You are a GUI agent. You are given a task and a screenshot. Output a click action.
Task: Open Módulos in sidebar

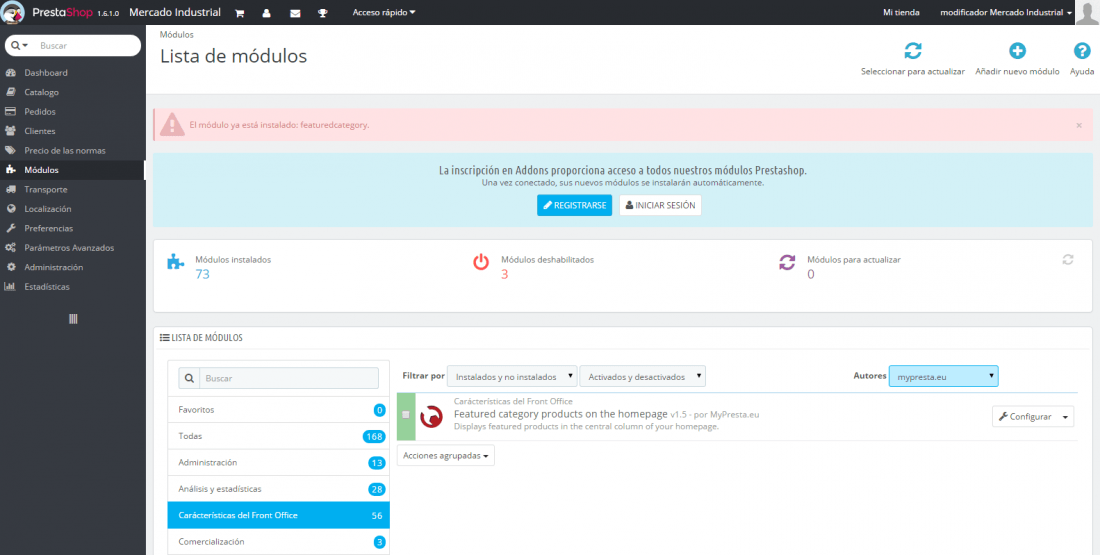pos(73,170)
